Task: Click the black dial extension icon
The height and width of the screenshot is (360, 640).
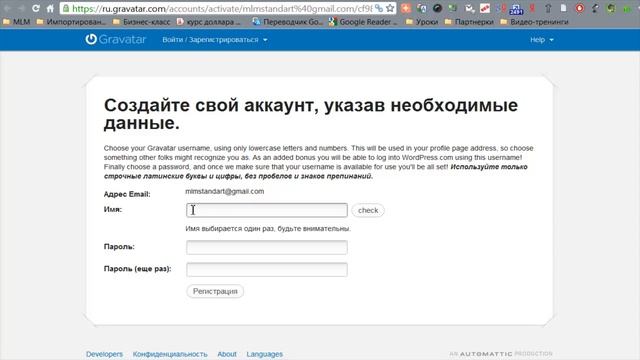Action: (x=437, y=8)
